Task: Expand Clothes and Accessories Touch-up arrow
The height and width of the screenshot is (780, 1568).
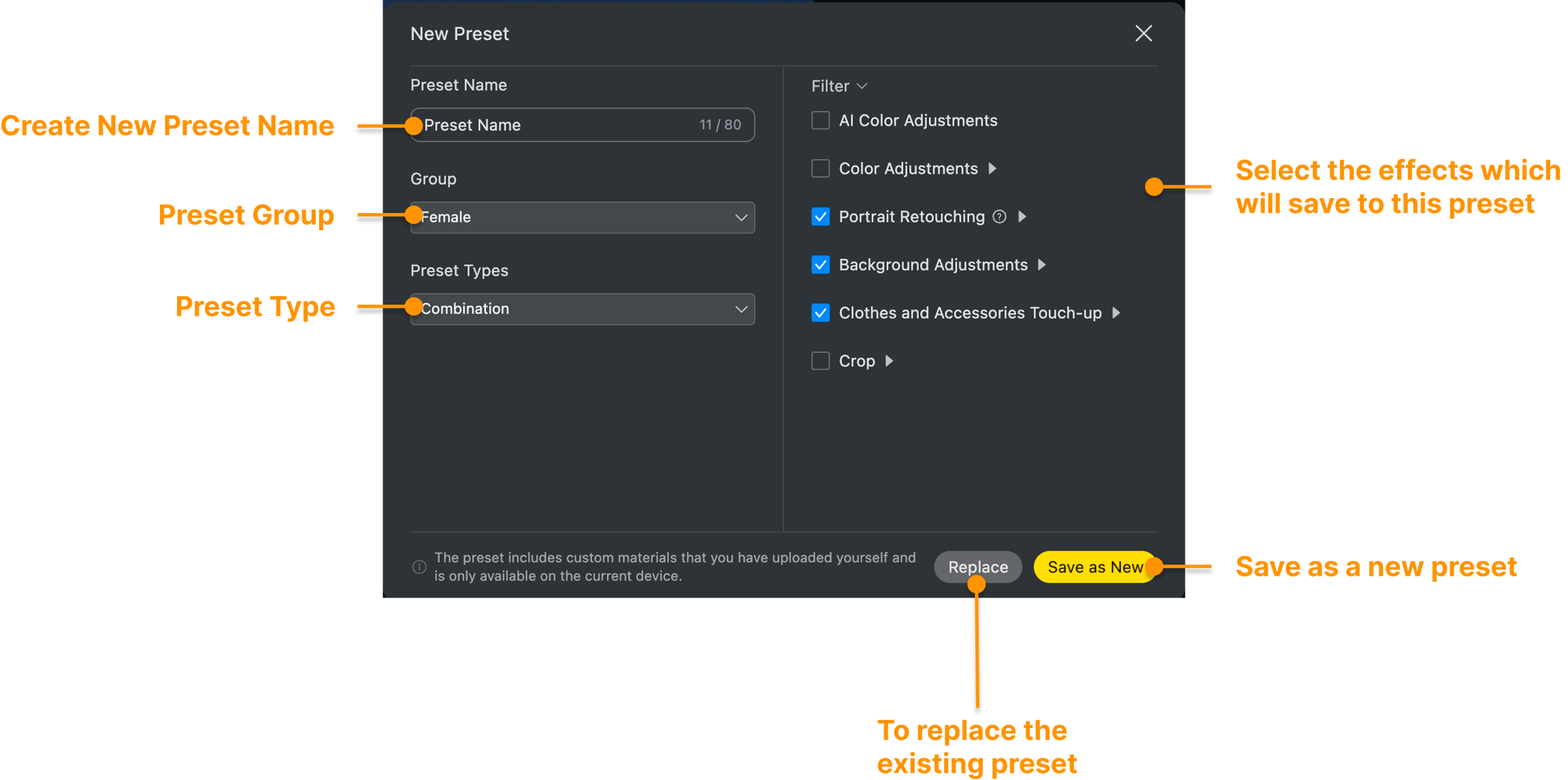Action: (x=1115, y=313)
